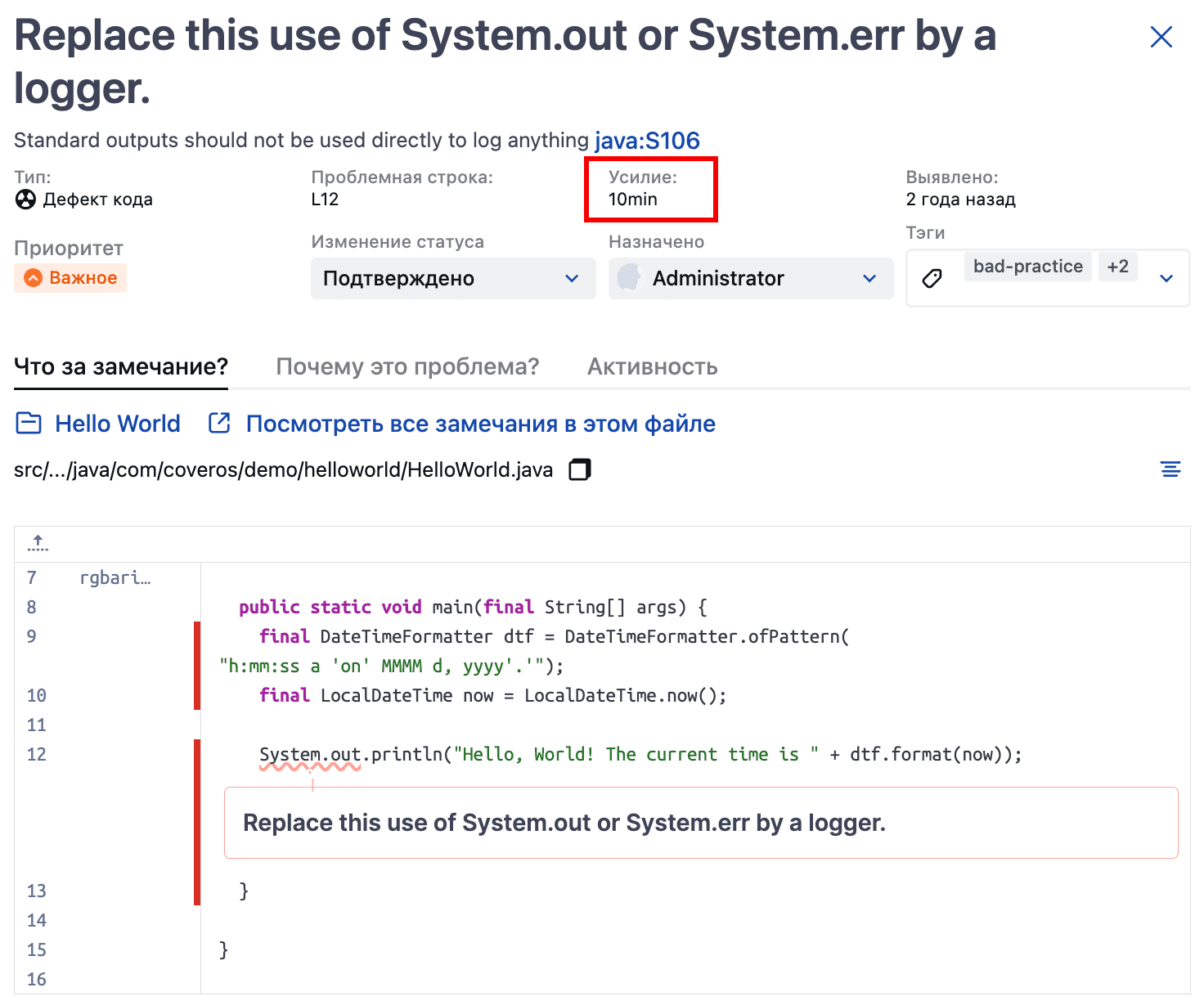The width and height of the screenshot is (1204, 1001).
Task: Click the code defect type icon
Action: click(x=26, y=200)
